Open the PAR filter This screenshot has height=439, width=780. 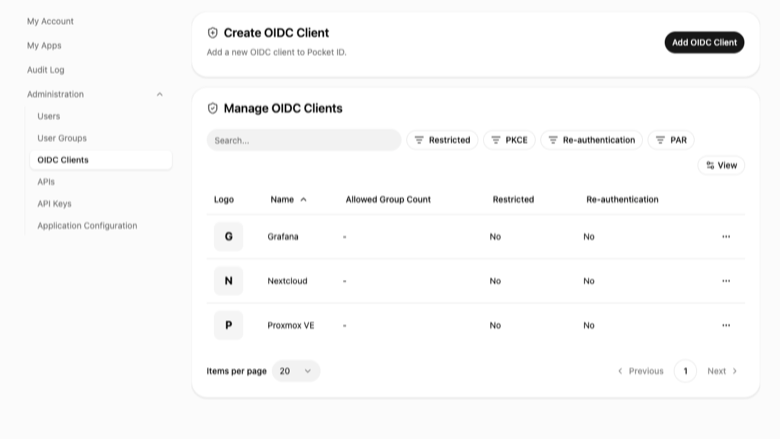point(671,140)
